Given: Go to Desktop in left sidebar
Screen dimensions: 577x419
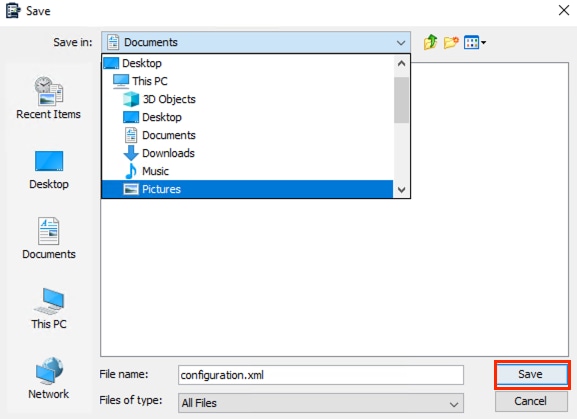Looking at the screenshot, I should [x=49, y=170].
